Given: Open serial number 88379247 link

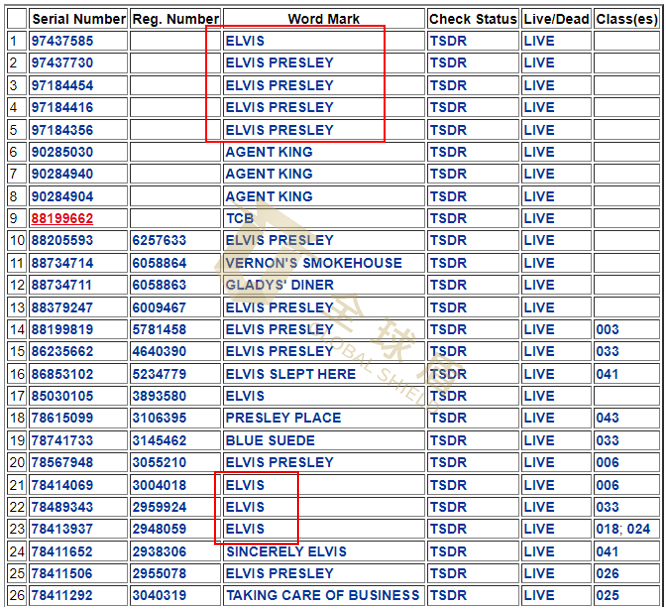Looking at the screenshot, I should click(62, 308).
